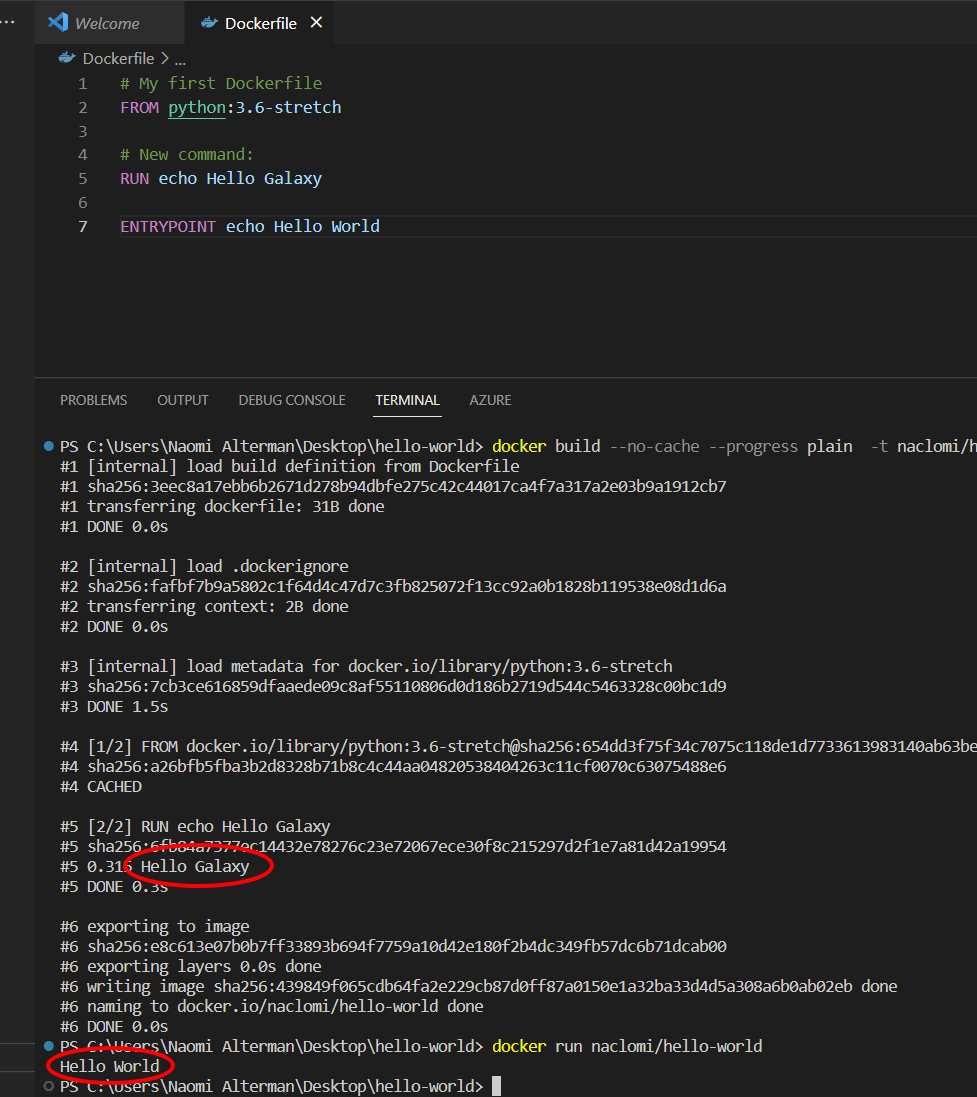Close the Dockerfile editor tab

316,22
